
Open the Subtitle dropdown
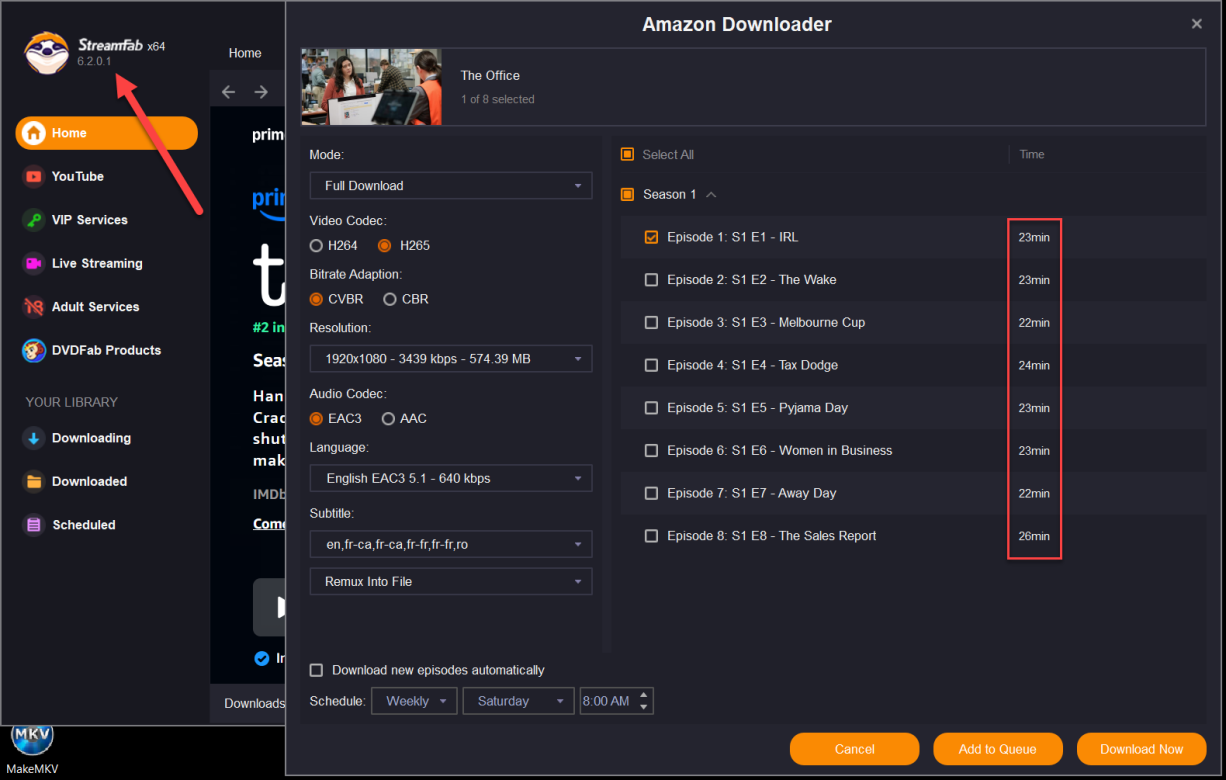[451, 544]
